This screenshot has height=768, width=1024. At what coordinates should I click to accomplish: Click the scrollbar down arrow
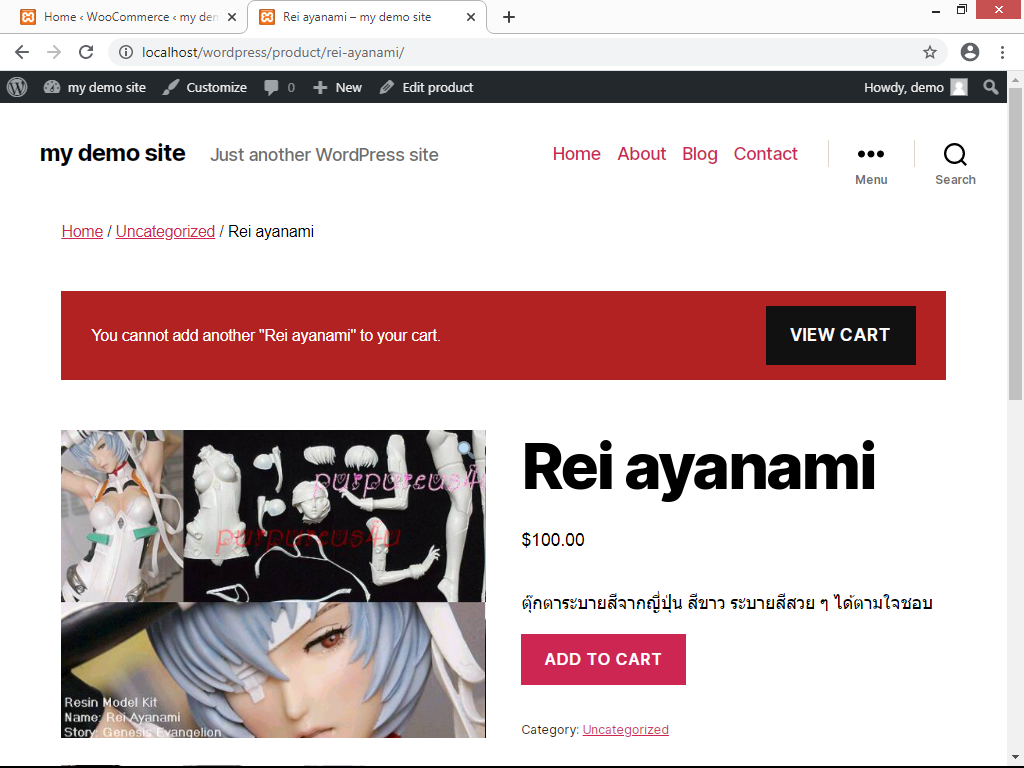(x=1016, y=757)
